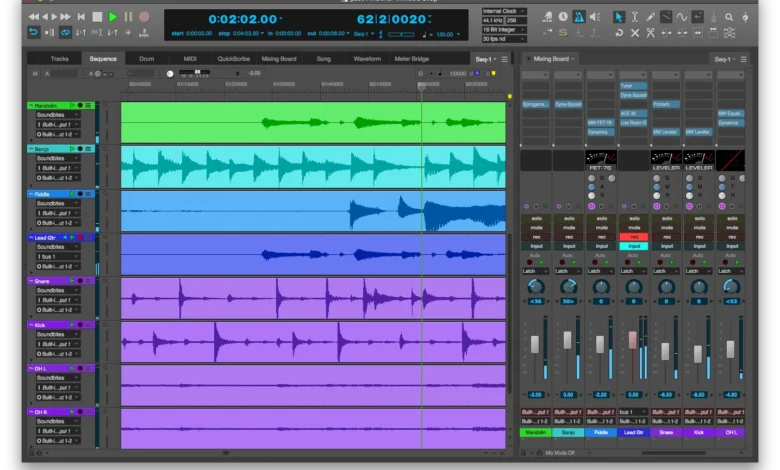Select the Scissors tool

(650, 33)
